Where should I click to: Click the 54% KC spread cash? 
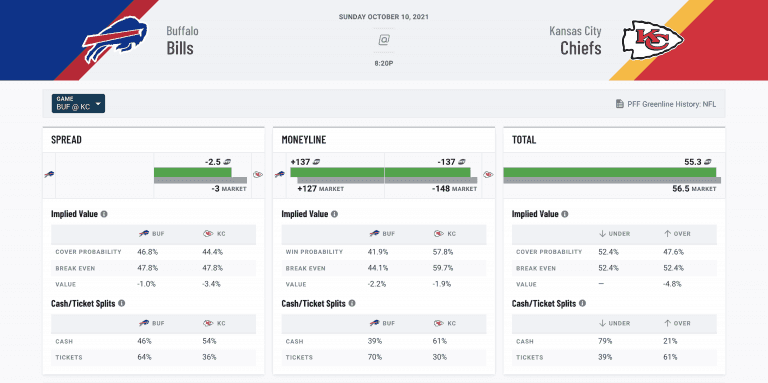(x=209, y=341)
